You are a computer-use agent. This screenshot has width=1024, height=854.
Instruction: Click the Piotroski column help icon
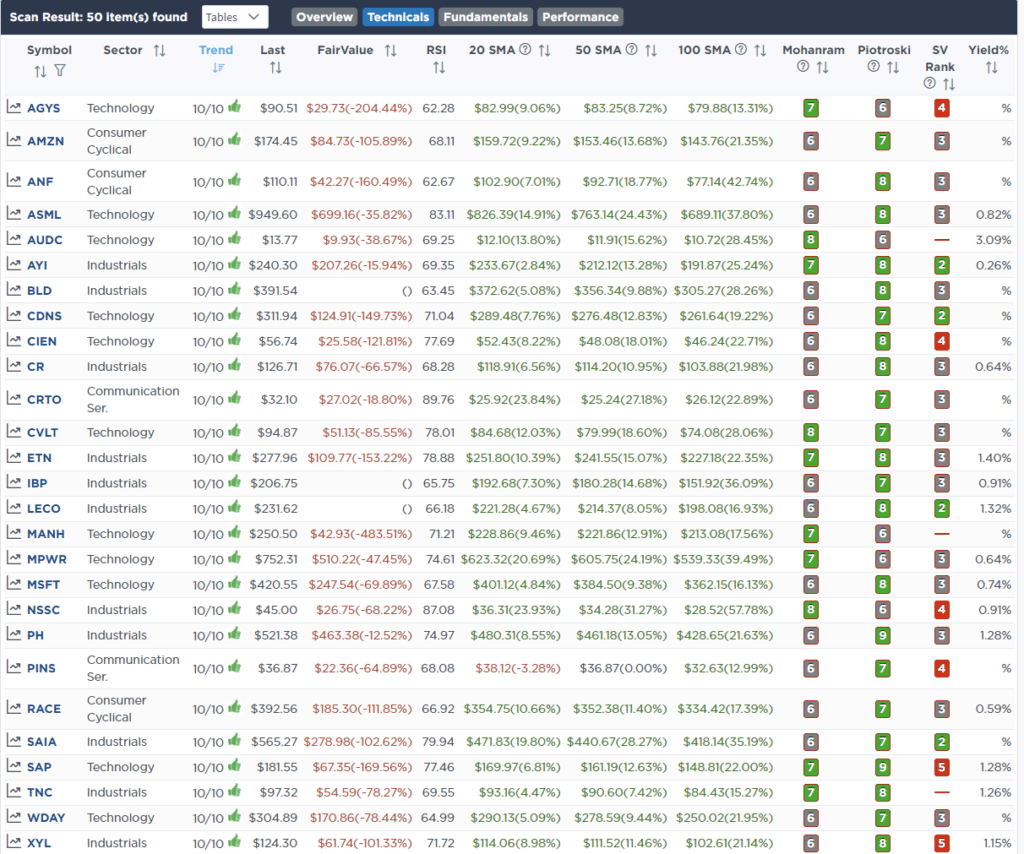coord(873,64)
